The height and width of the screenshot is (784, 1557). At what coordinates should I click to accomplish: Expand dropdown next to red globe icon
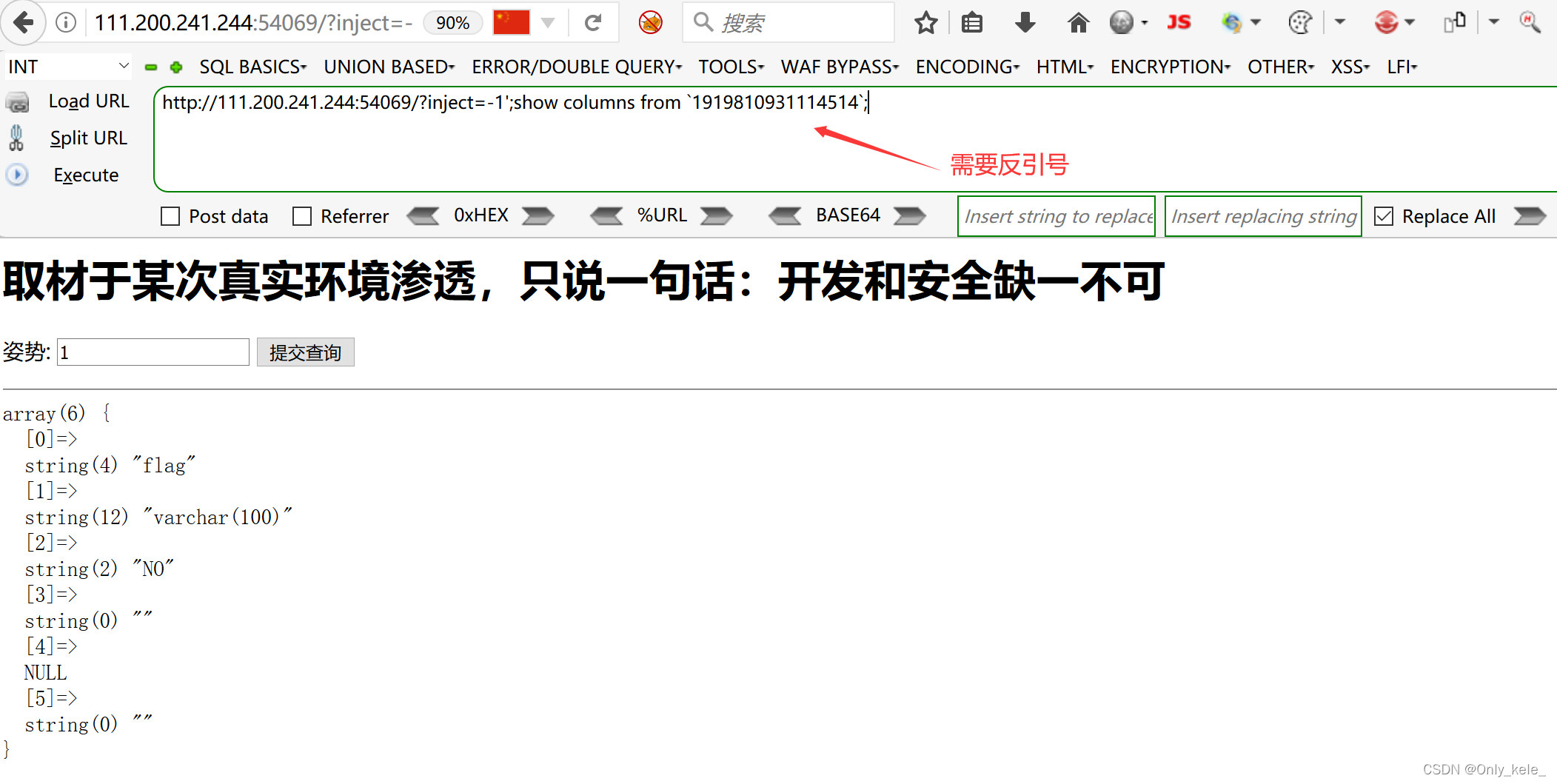1410,23
